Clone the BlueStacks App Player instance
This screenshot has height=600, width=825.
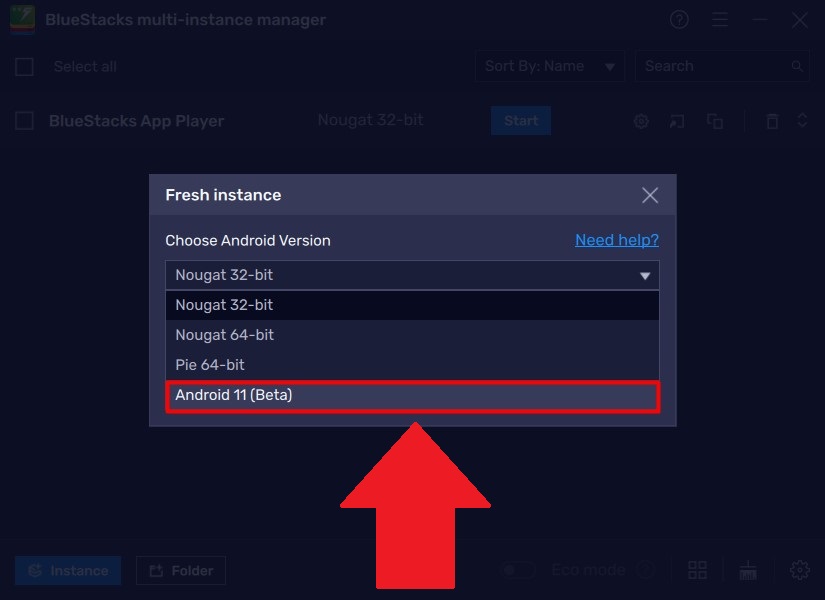coord(714,120)
